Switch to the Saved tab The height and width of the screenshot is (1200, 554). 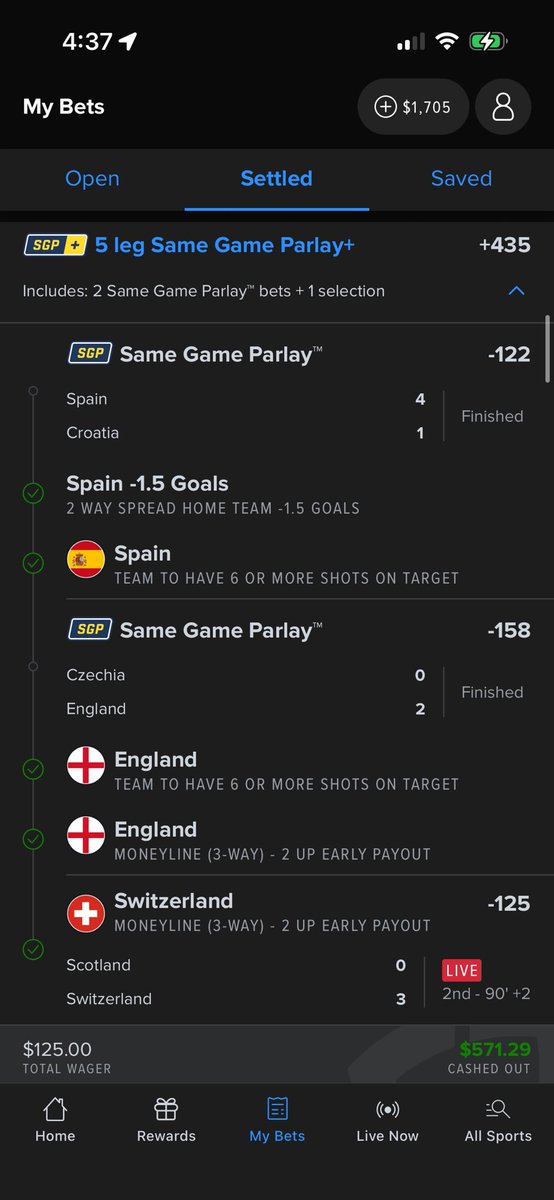click(x=461, y=178)
